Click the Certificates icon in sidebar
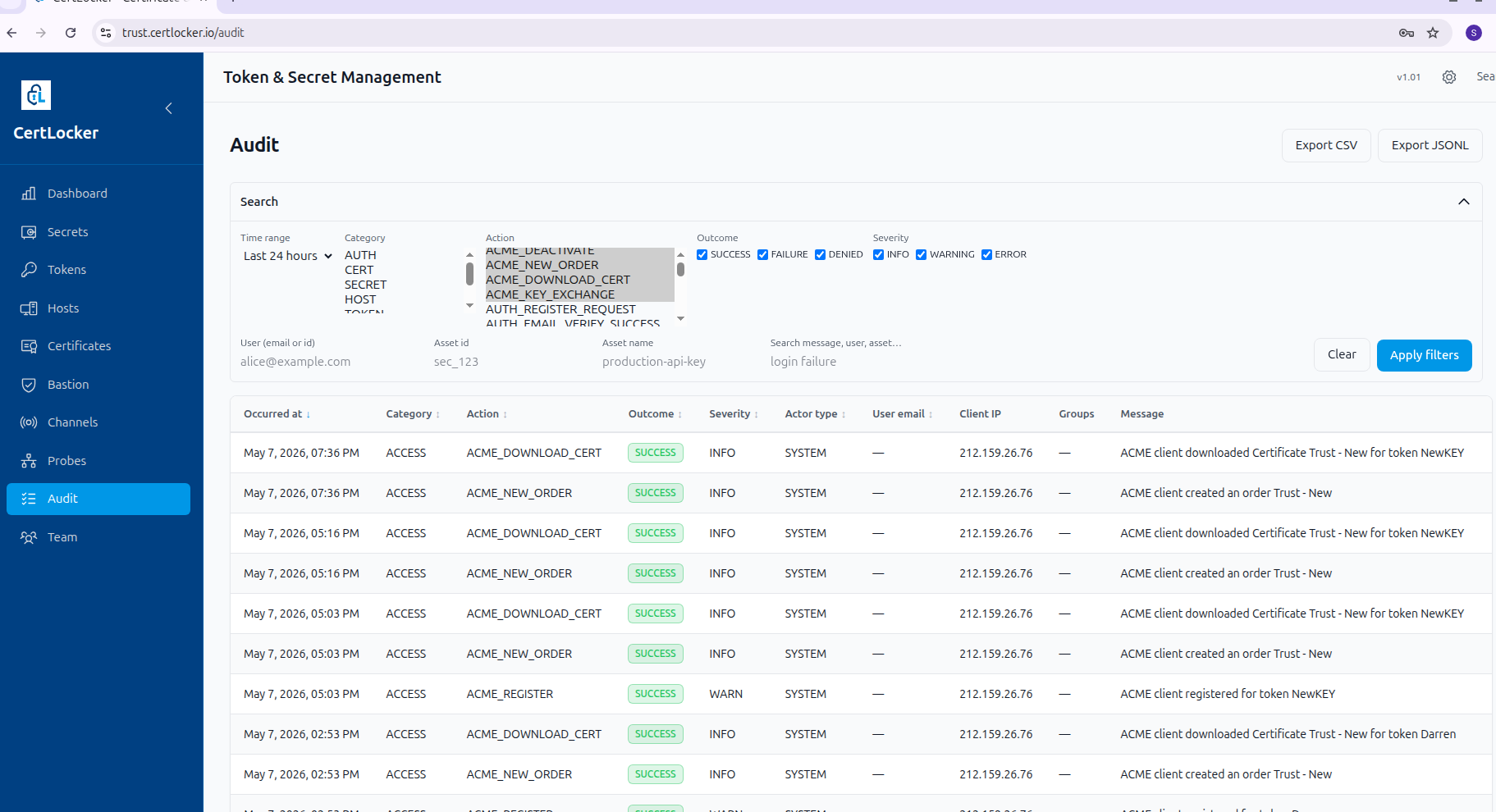1496x812 pixels. [x=29, y=346]
